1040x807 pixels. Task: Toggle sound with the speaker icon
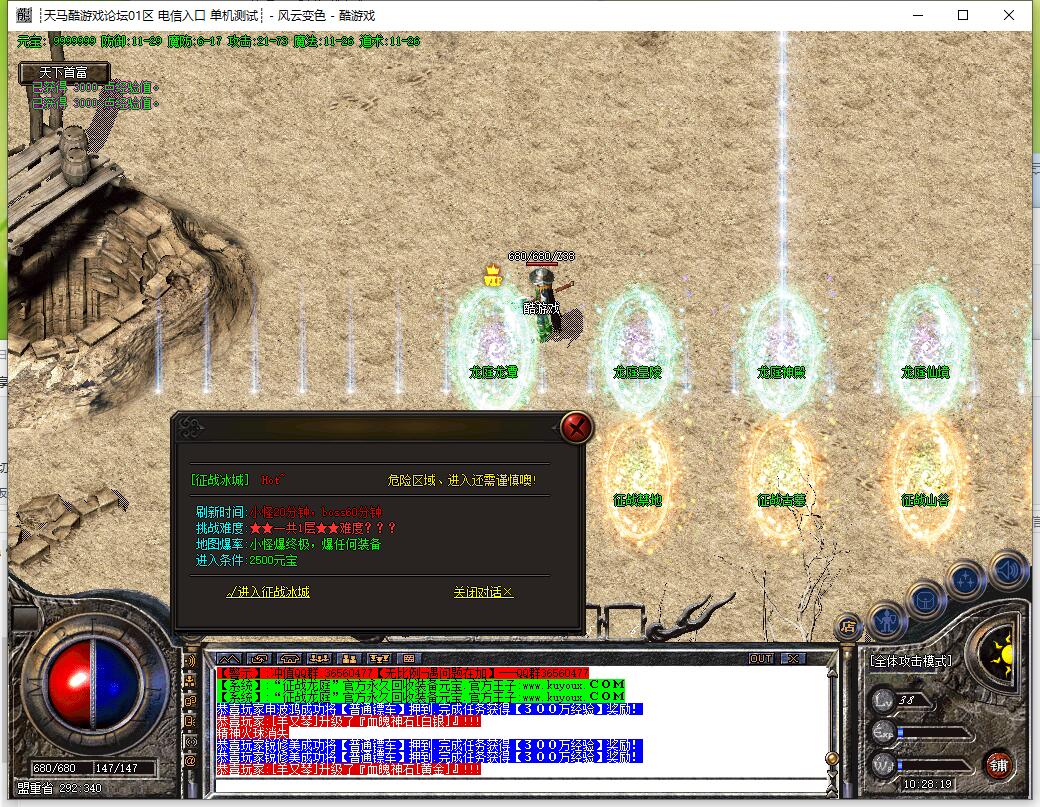[x=1008, y=569]
